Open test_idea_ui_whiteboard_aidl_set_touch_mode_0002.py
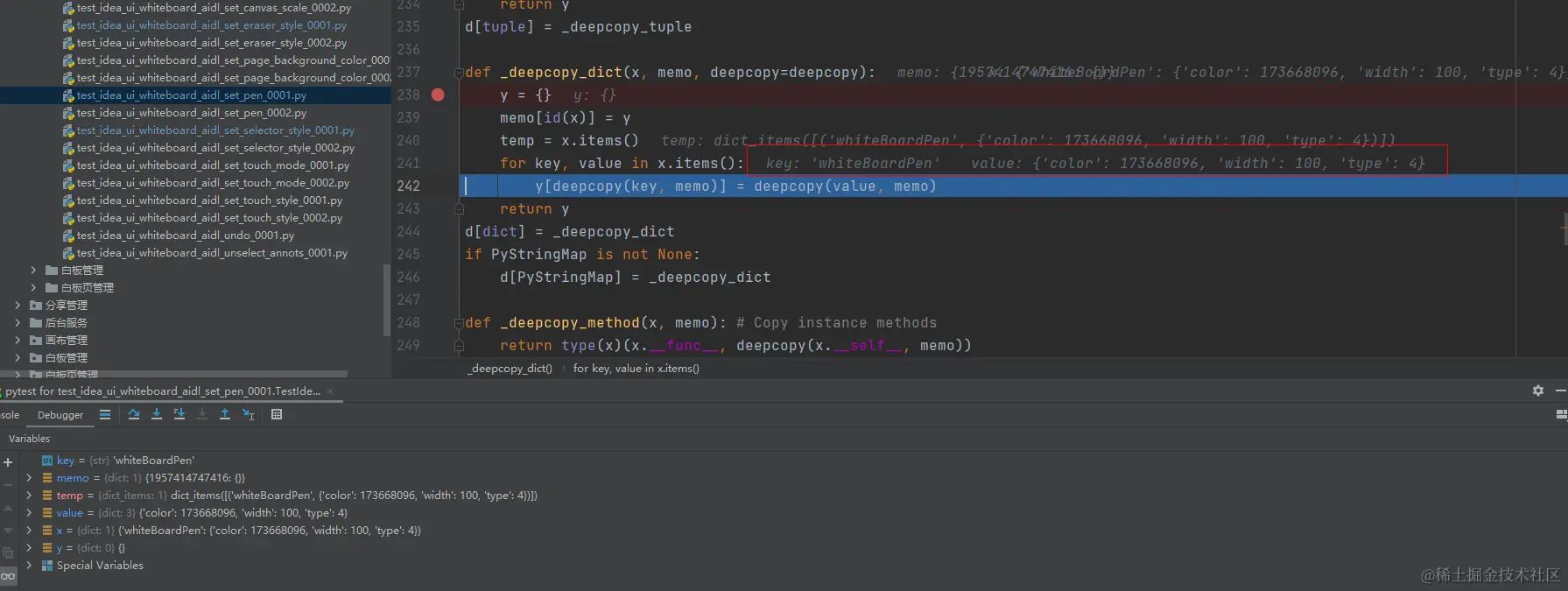 (213, 183)
